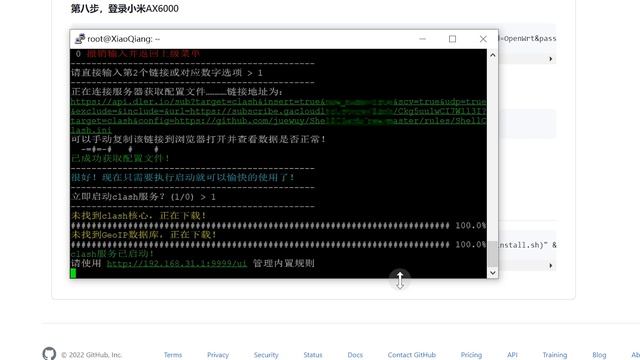This screenshot has height=360, width=640.
Task: Click right arrow beside the install.sh code block
Action: [550, 265]
